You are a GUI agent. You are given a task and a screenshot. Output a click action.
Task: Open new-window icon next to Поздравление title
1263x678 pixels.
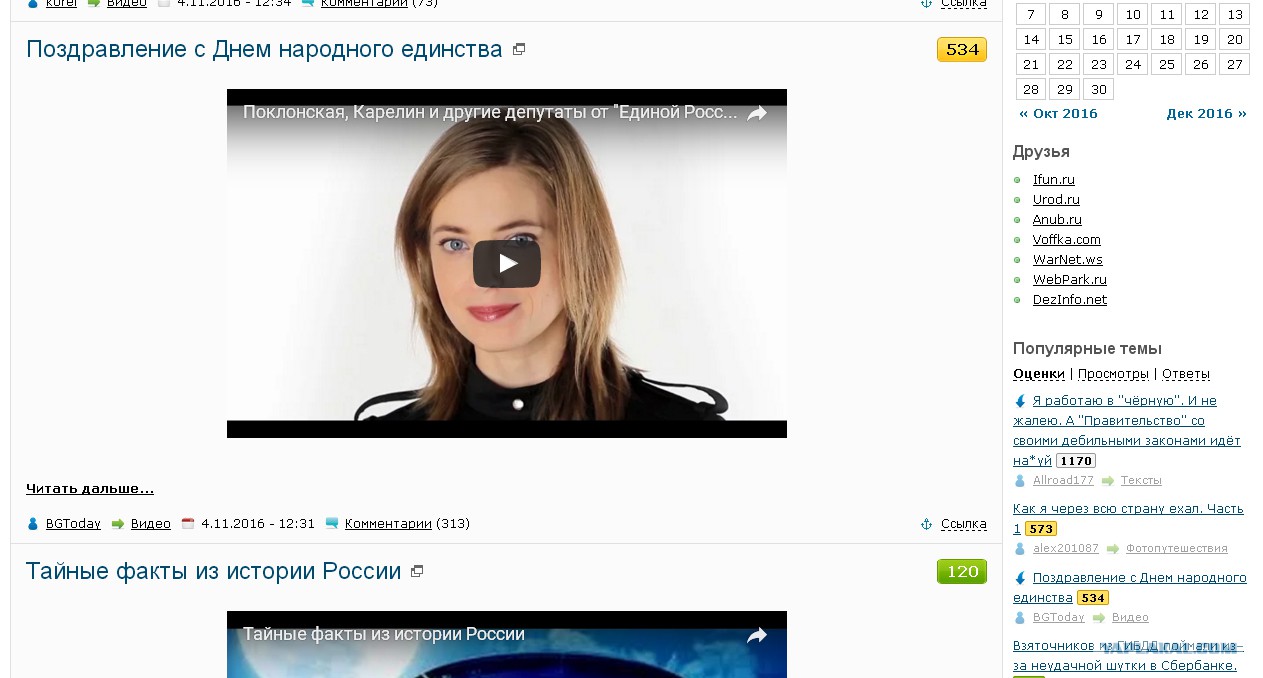[x=519, y=49]
